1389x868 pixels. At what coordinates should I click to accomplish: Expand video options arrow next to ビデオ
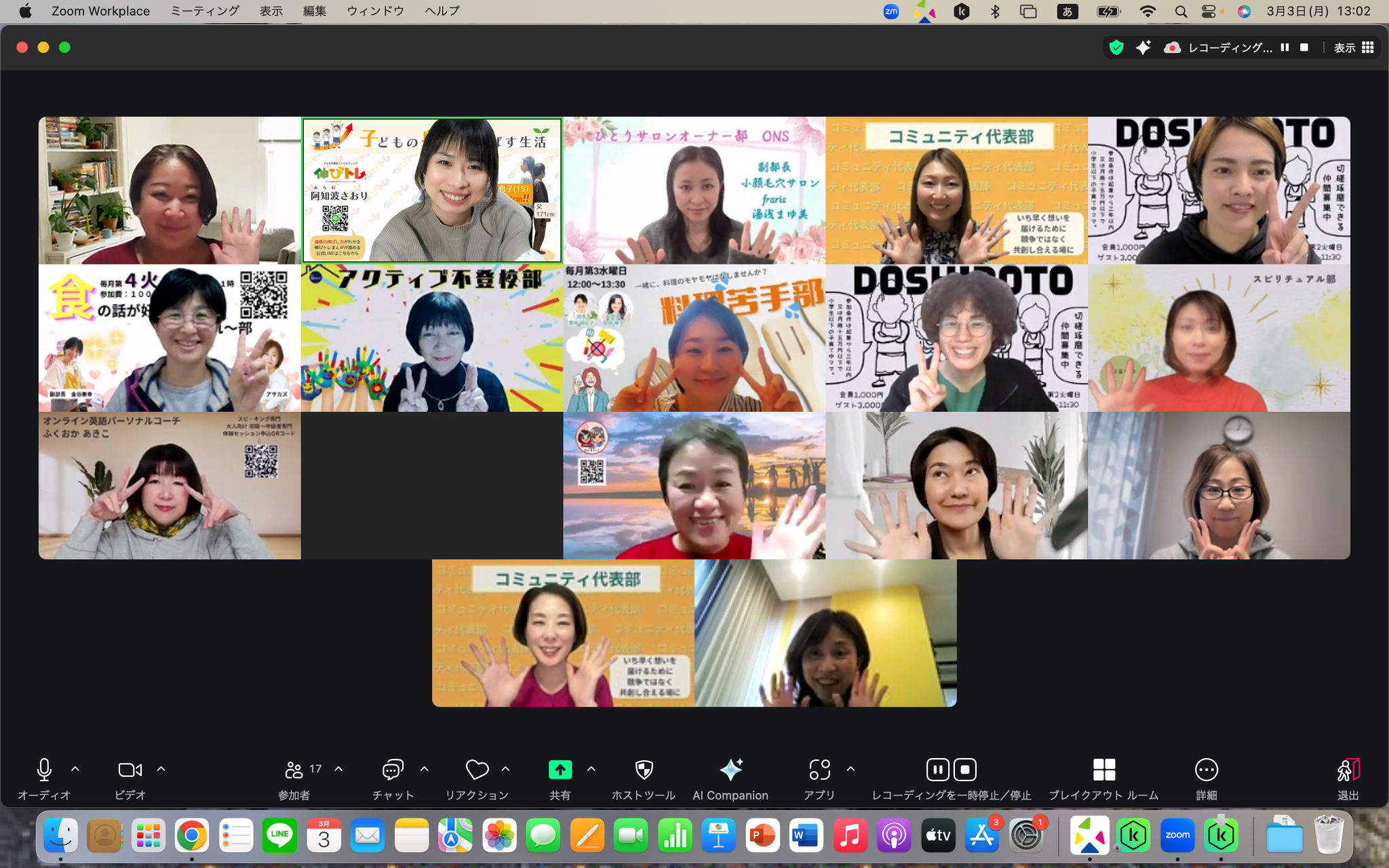[x=161, y=769]
